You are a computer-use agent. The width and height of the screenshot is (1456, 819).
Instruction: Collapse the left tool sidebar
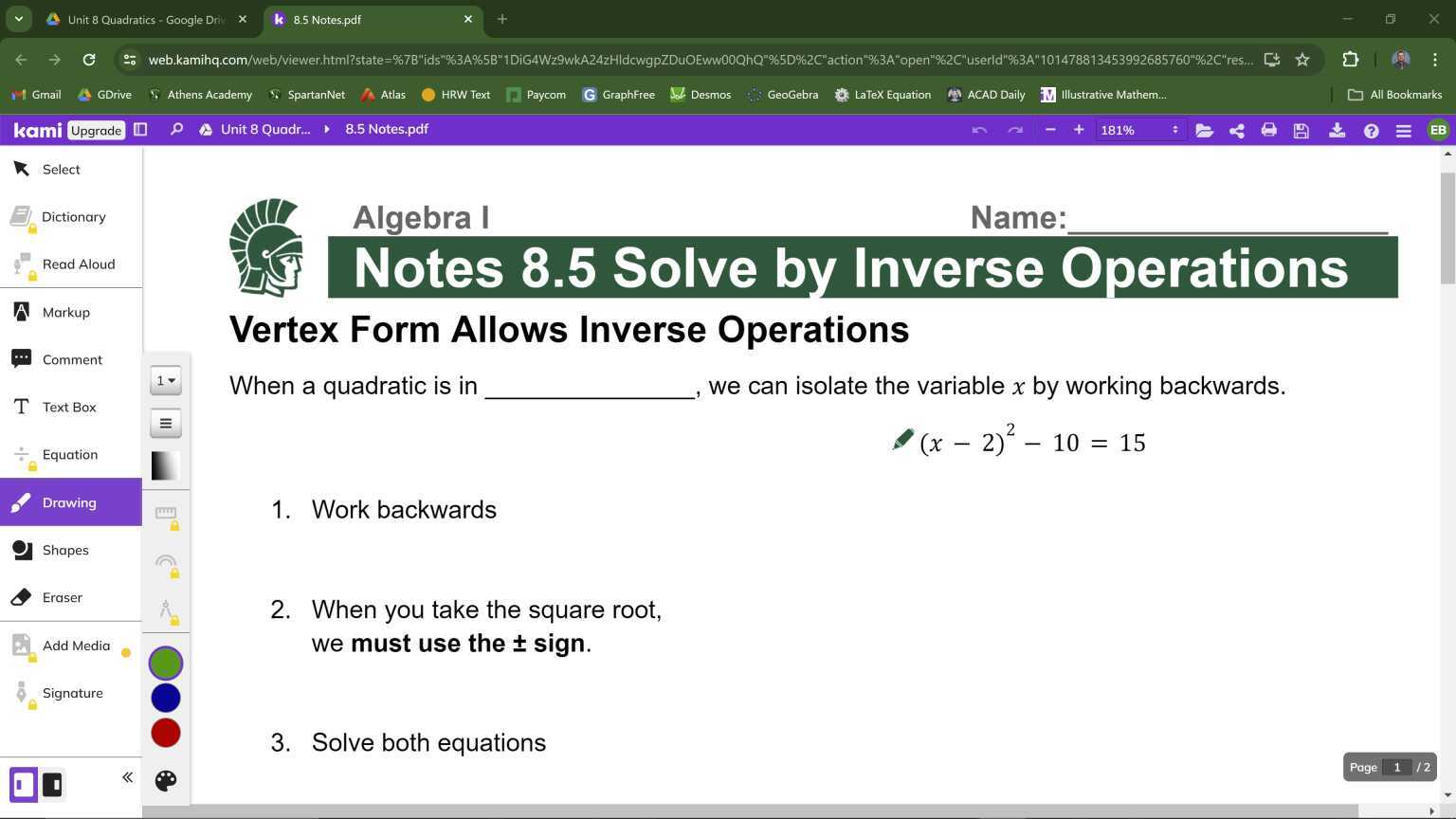[x=127, y=776]
